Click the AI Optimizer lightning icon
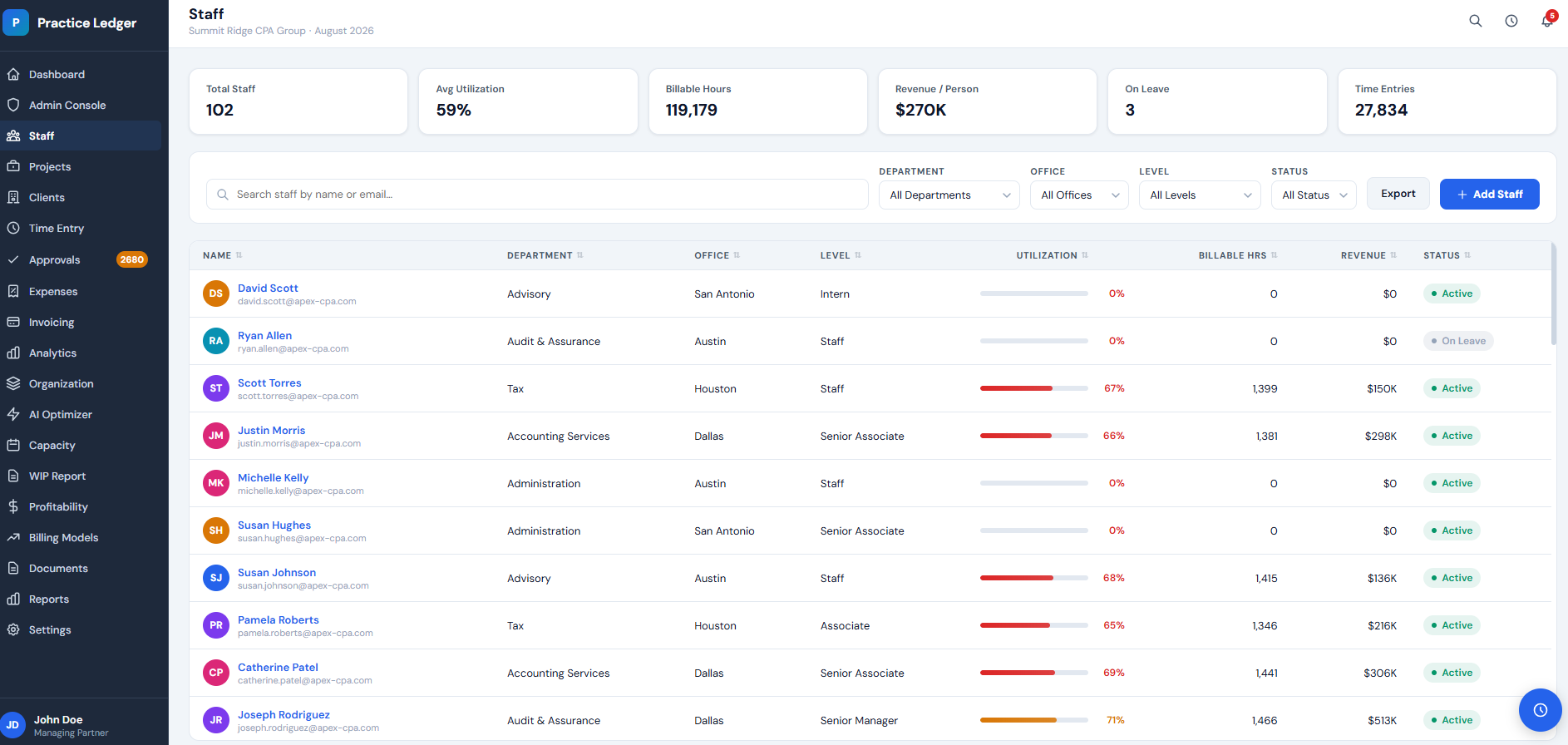Screen dimensions: 1568x745 (13, 414)
